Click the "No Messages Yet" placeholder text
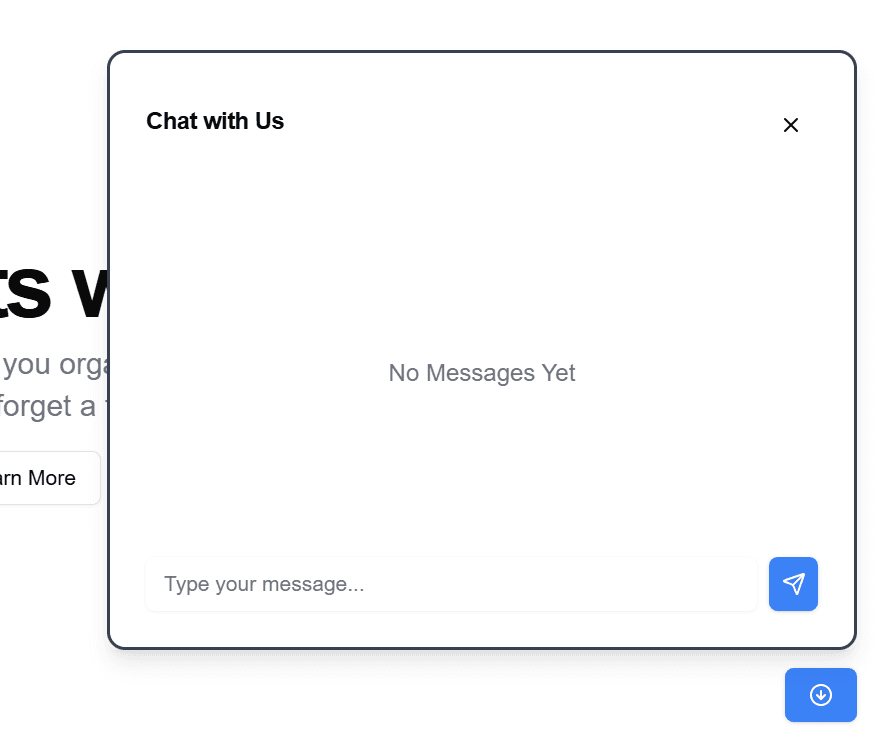 tap(482, 373)
